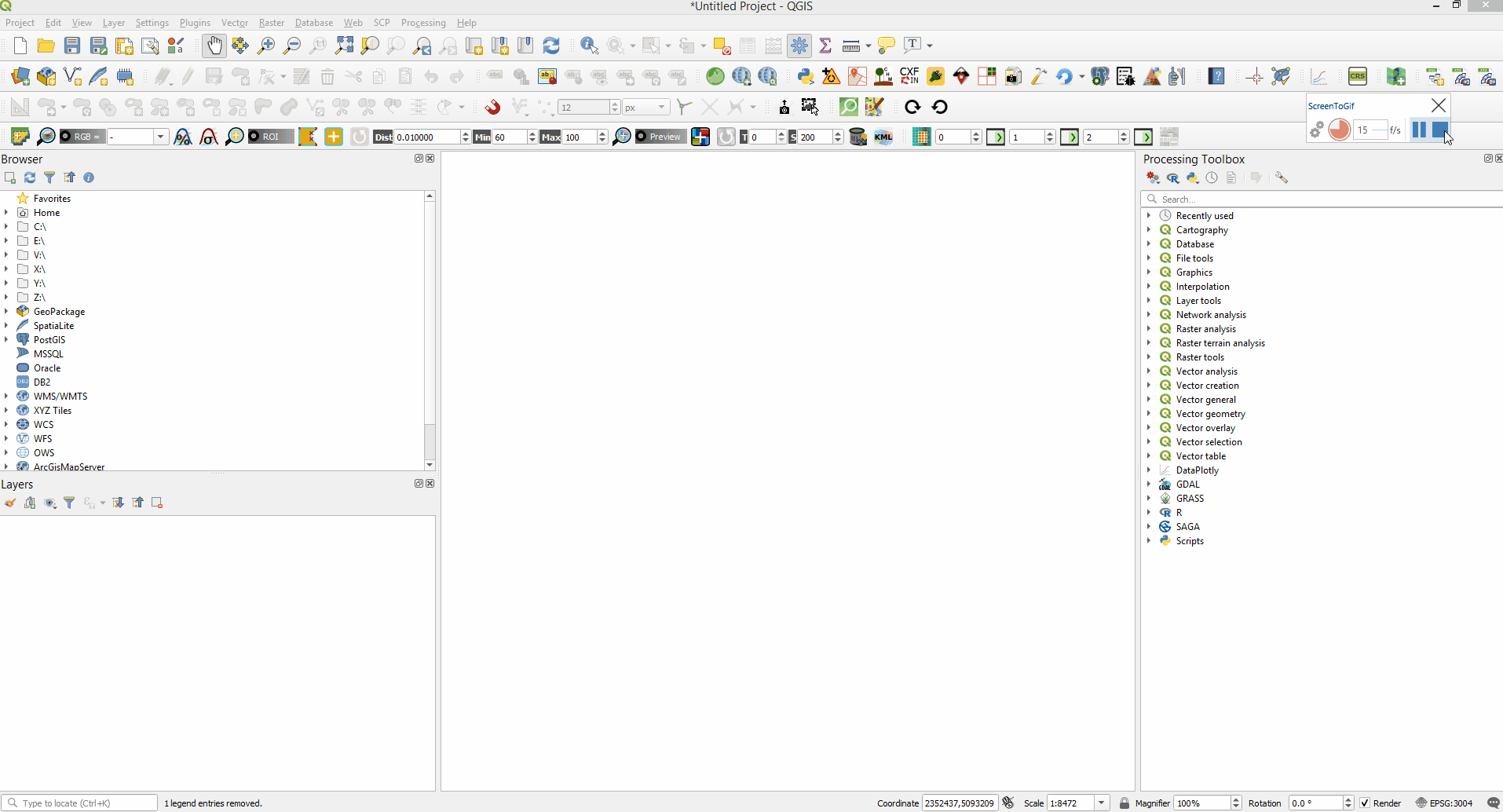Click the New Shapefile Layer icon
Image resolution: width=1503 pixels, height=812 pixels.
pyautogui.click(x=72, y=76)
